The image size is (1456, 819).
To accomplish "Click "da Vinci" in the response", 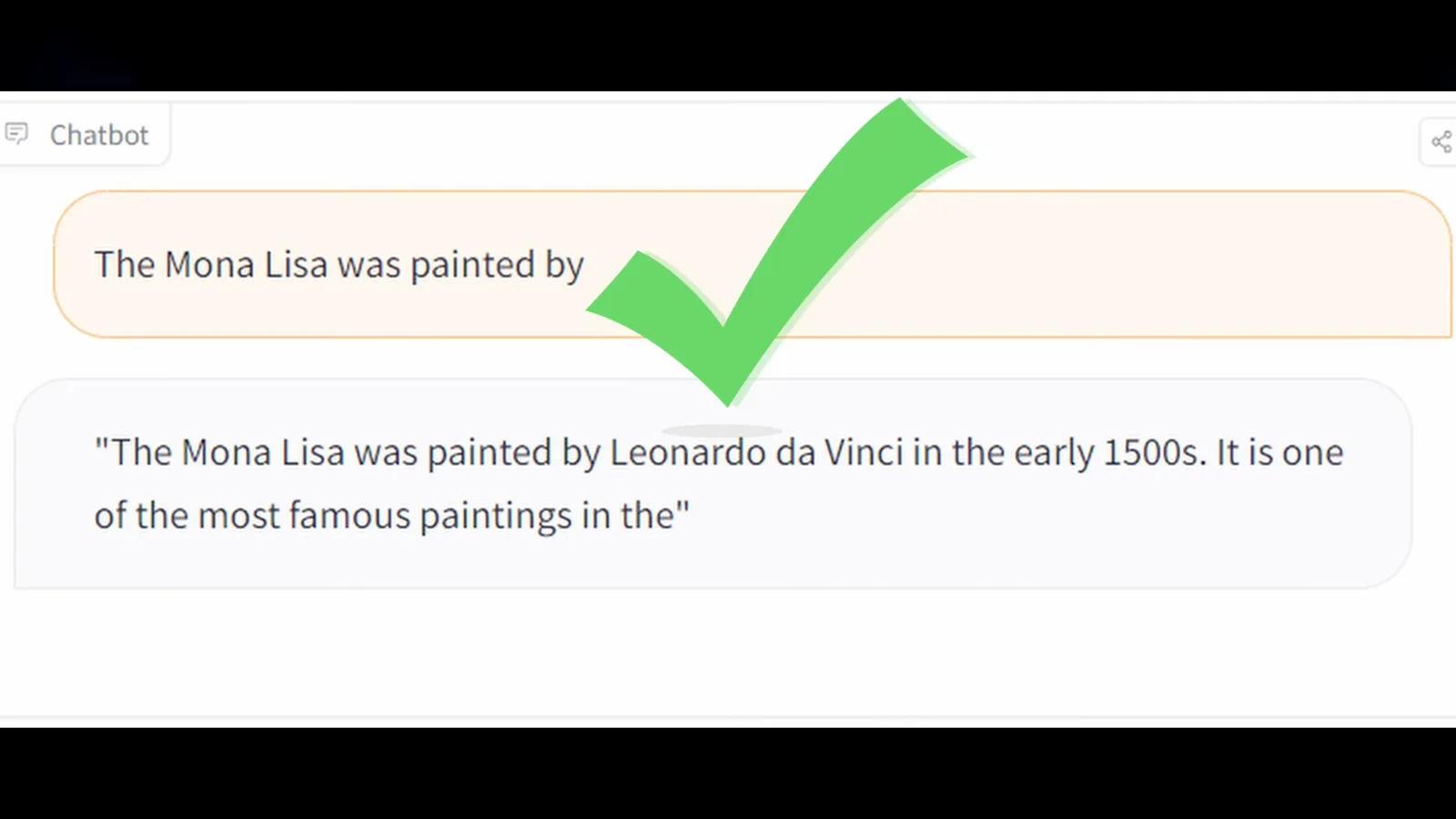I will [x=839, y=452].
